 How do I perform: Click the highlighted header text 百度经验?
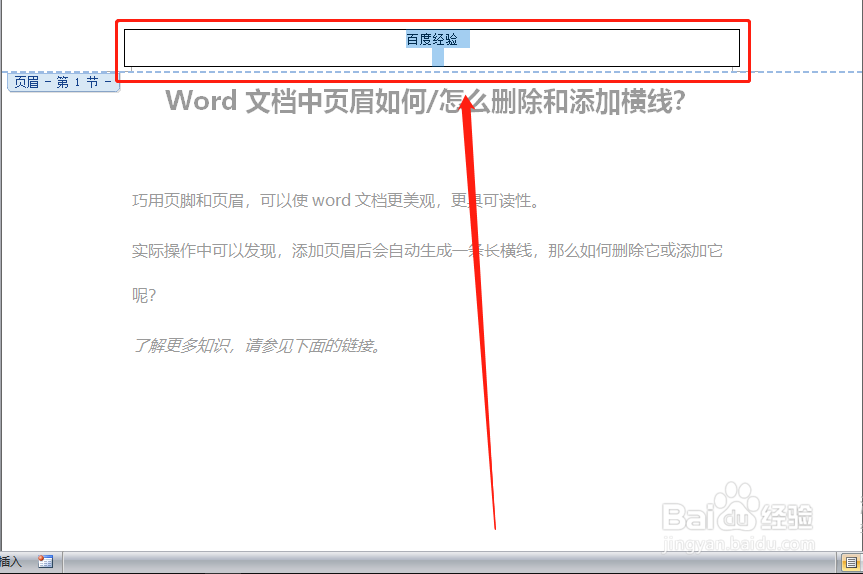432,39
